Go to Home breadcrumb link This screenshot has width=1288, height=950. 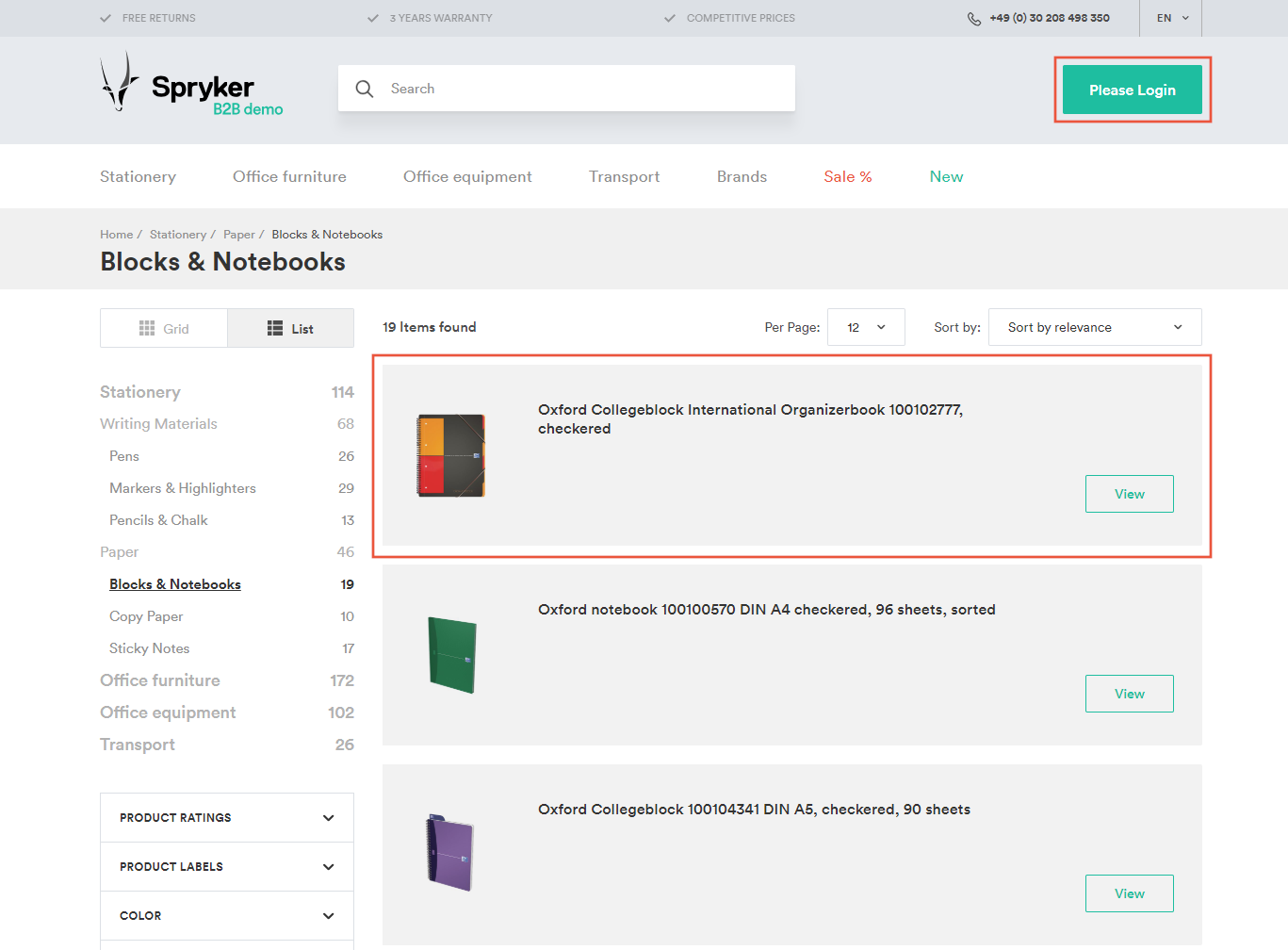pyautogui.click(x=117, y=235)
